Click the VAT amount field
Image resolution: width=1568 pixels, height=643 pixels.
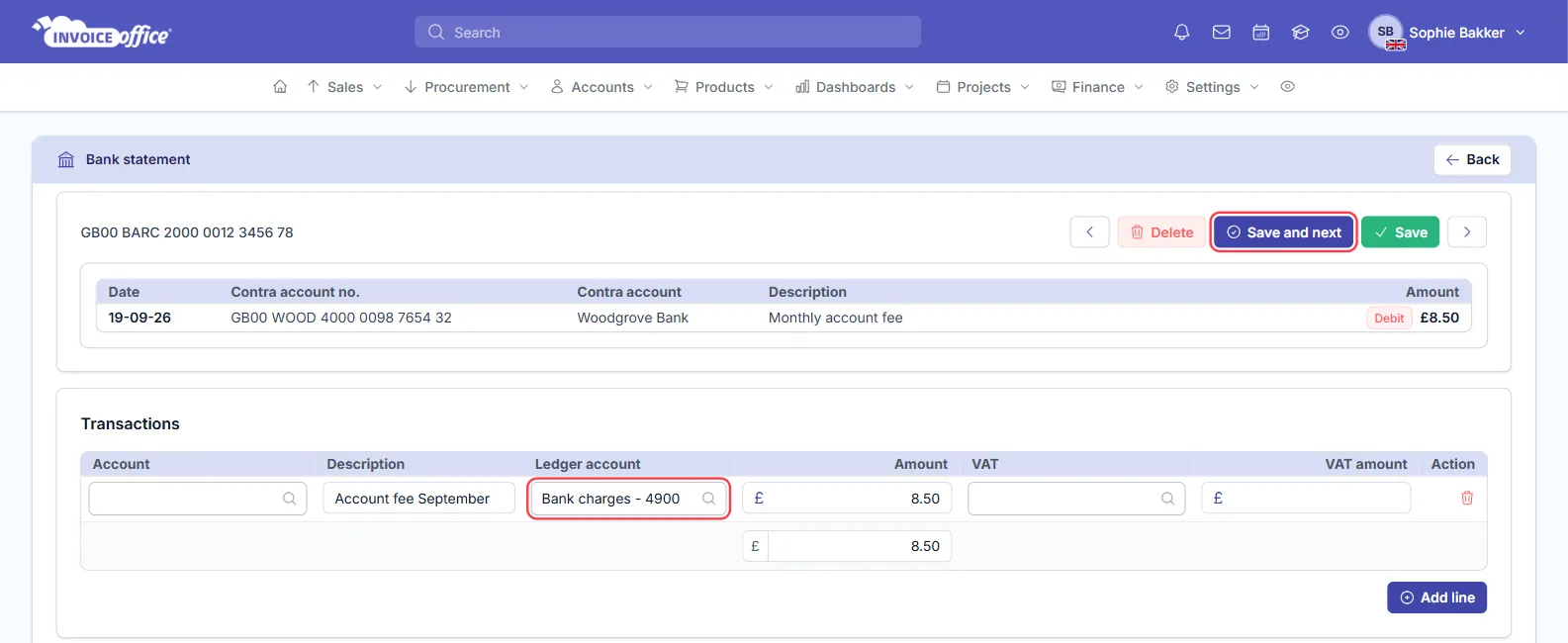pos(1306,499)
